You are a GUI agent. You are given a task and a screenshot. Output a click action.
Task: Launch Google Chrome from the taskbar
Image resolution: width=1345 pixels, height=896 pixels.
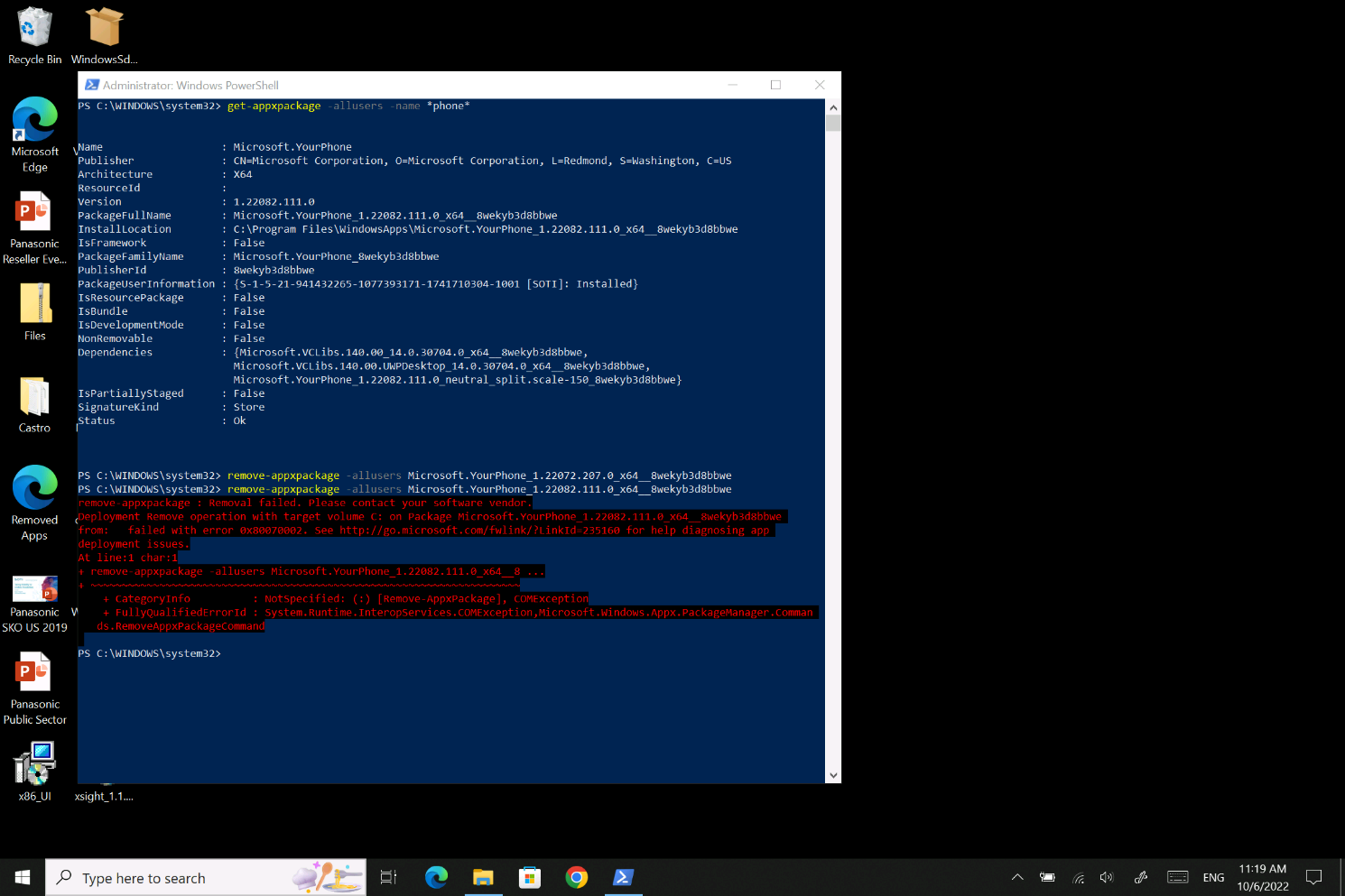click(x=577, y=877)
